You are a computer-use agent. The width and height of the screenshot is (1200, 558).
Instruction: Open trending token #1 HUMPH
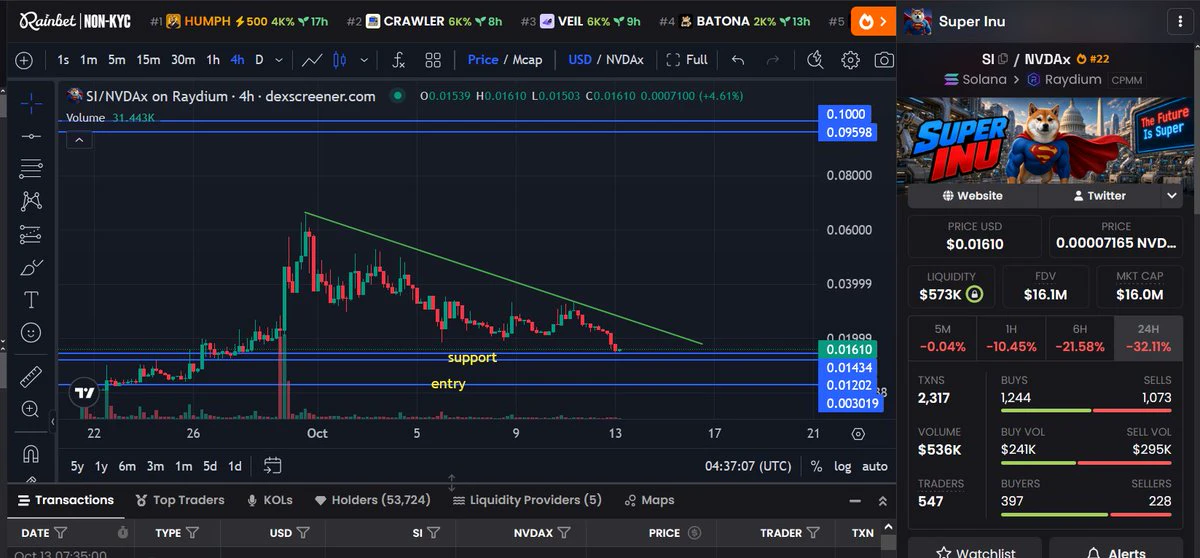238,21
